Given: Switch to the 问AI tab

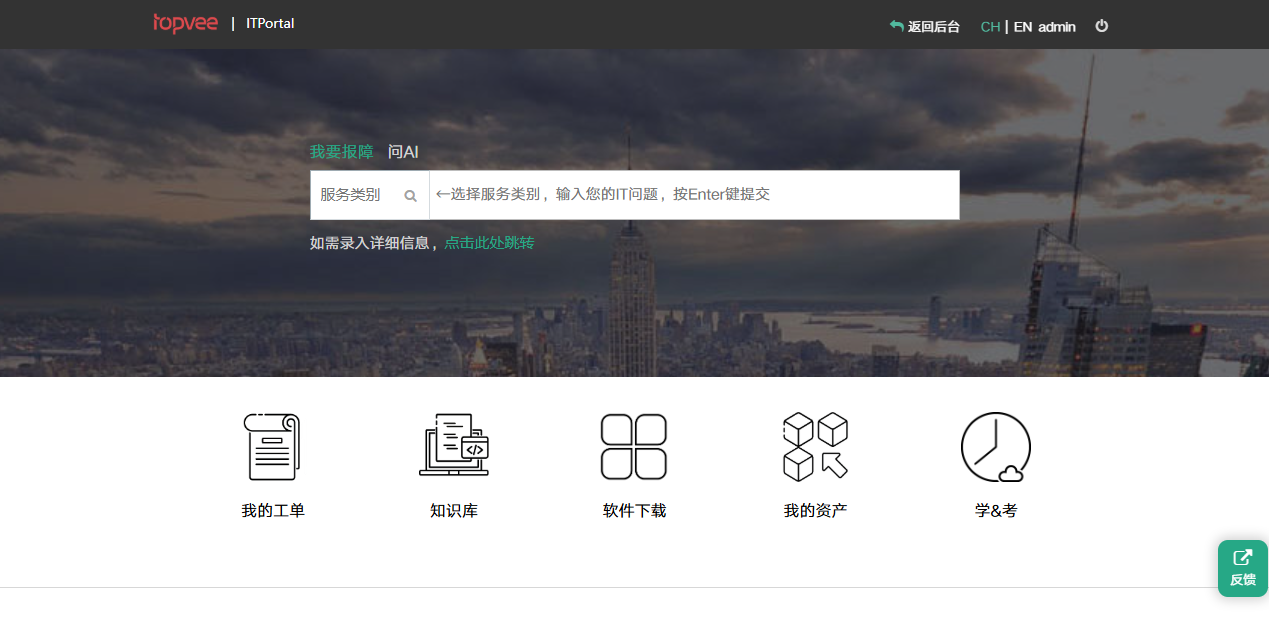Looking at the screenshot, I should coord(403,152).
